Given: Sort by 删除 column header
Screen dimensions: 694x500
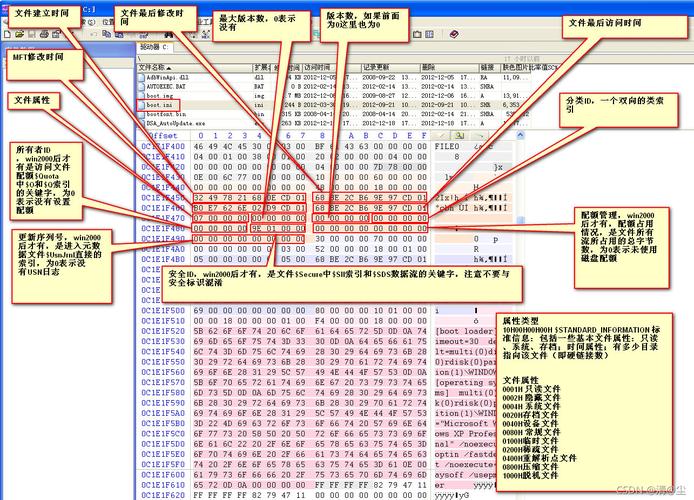Looking at the screenshot, I should click(x=449, y=67).
